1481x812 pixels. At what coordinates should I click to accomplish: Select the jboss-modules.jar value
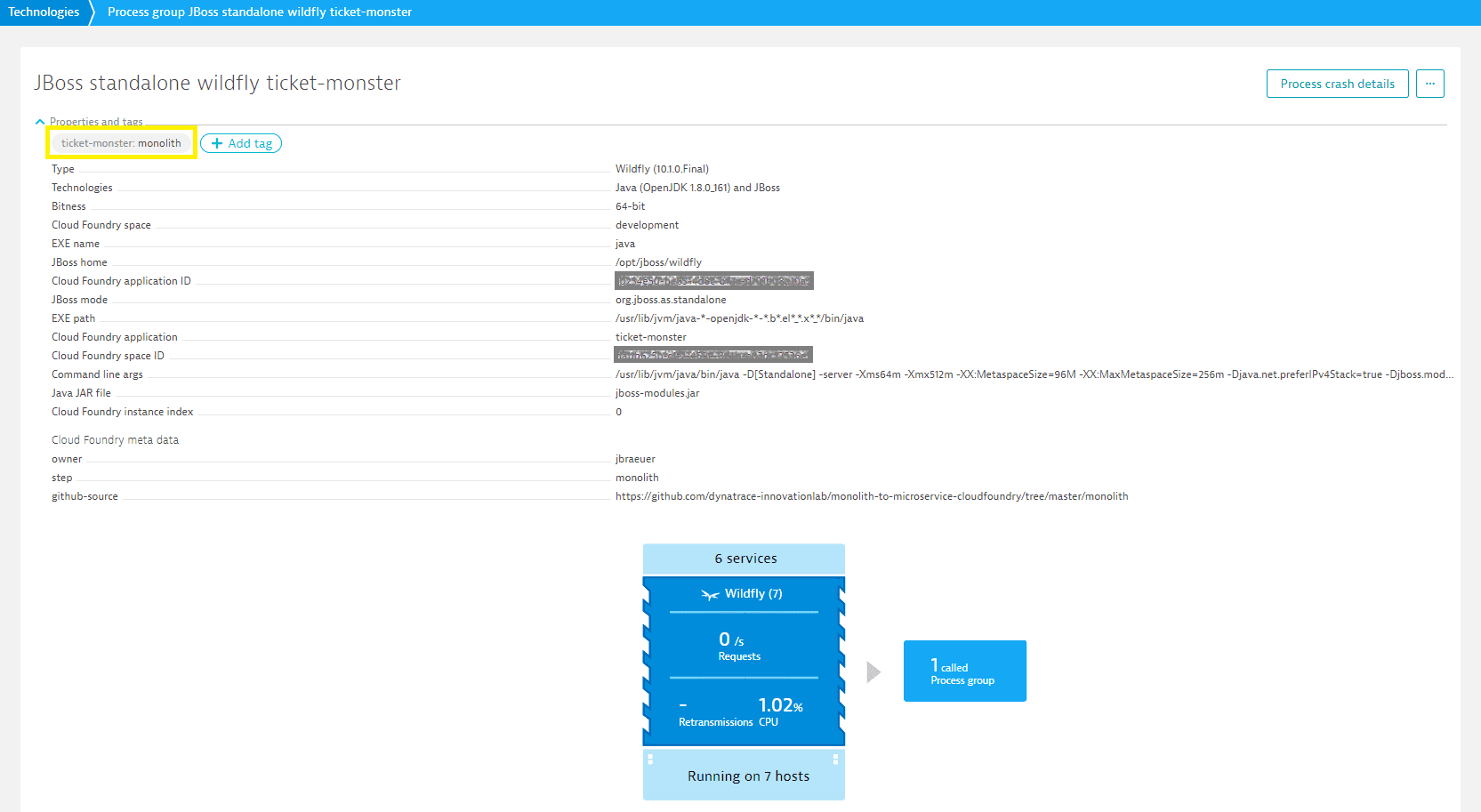657,393
